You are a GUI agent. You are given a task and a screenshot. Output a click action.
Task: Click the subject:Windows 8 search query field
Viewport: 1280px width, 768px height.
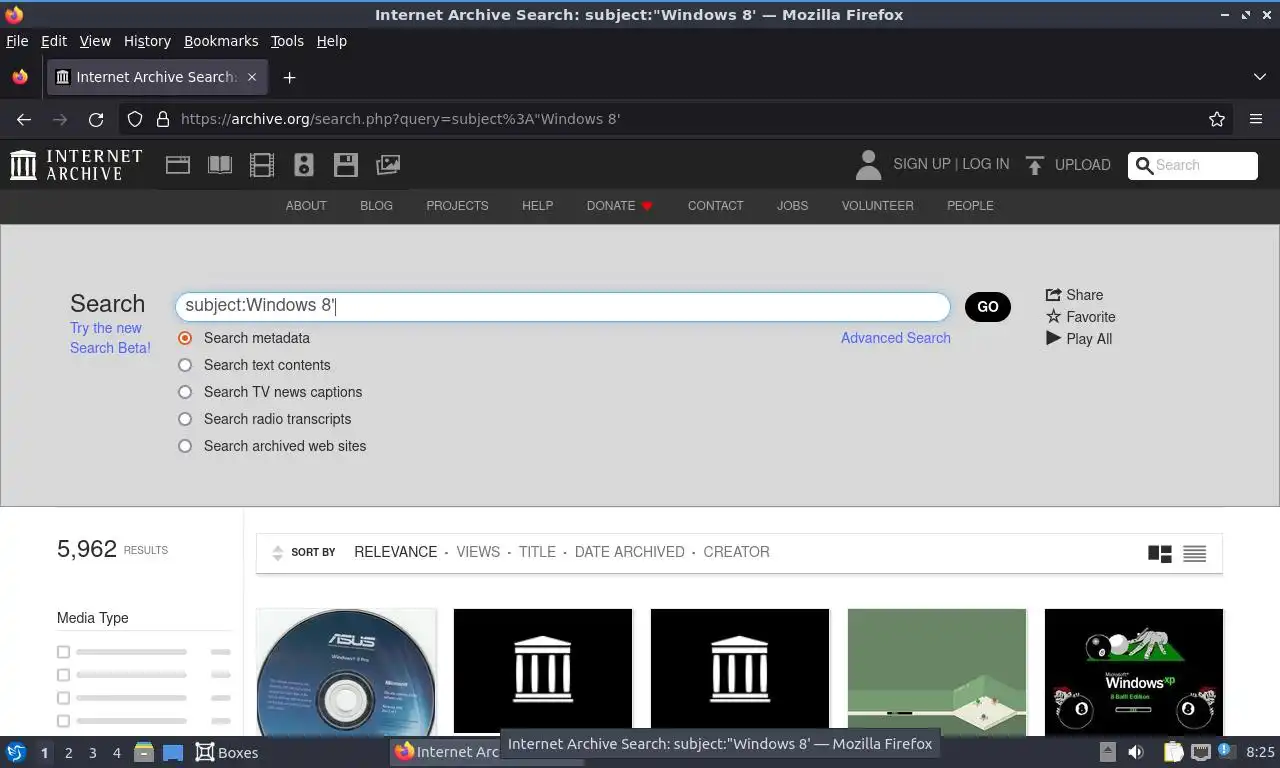tap(562, 306)
